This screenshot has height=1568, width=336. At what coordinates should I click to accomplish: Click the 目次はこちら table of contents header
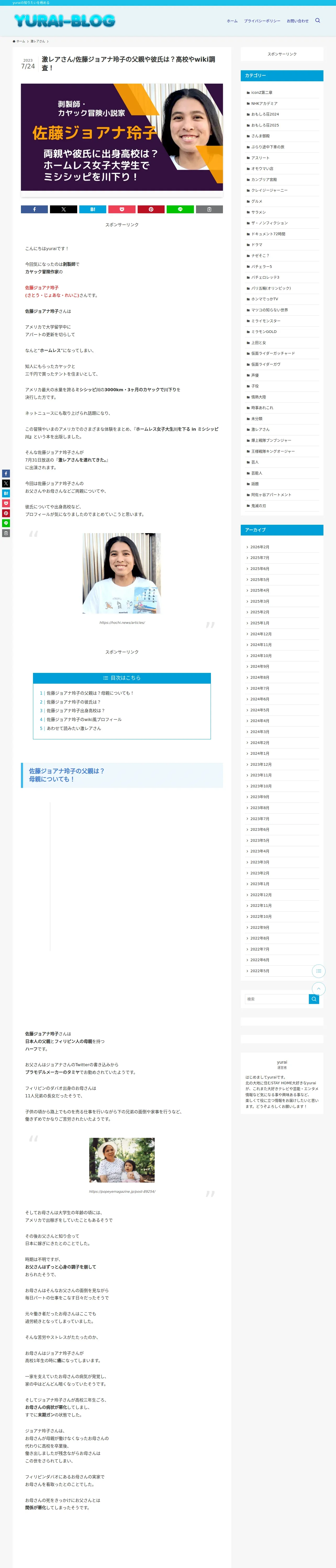pos(122,678)
